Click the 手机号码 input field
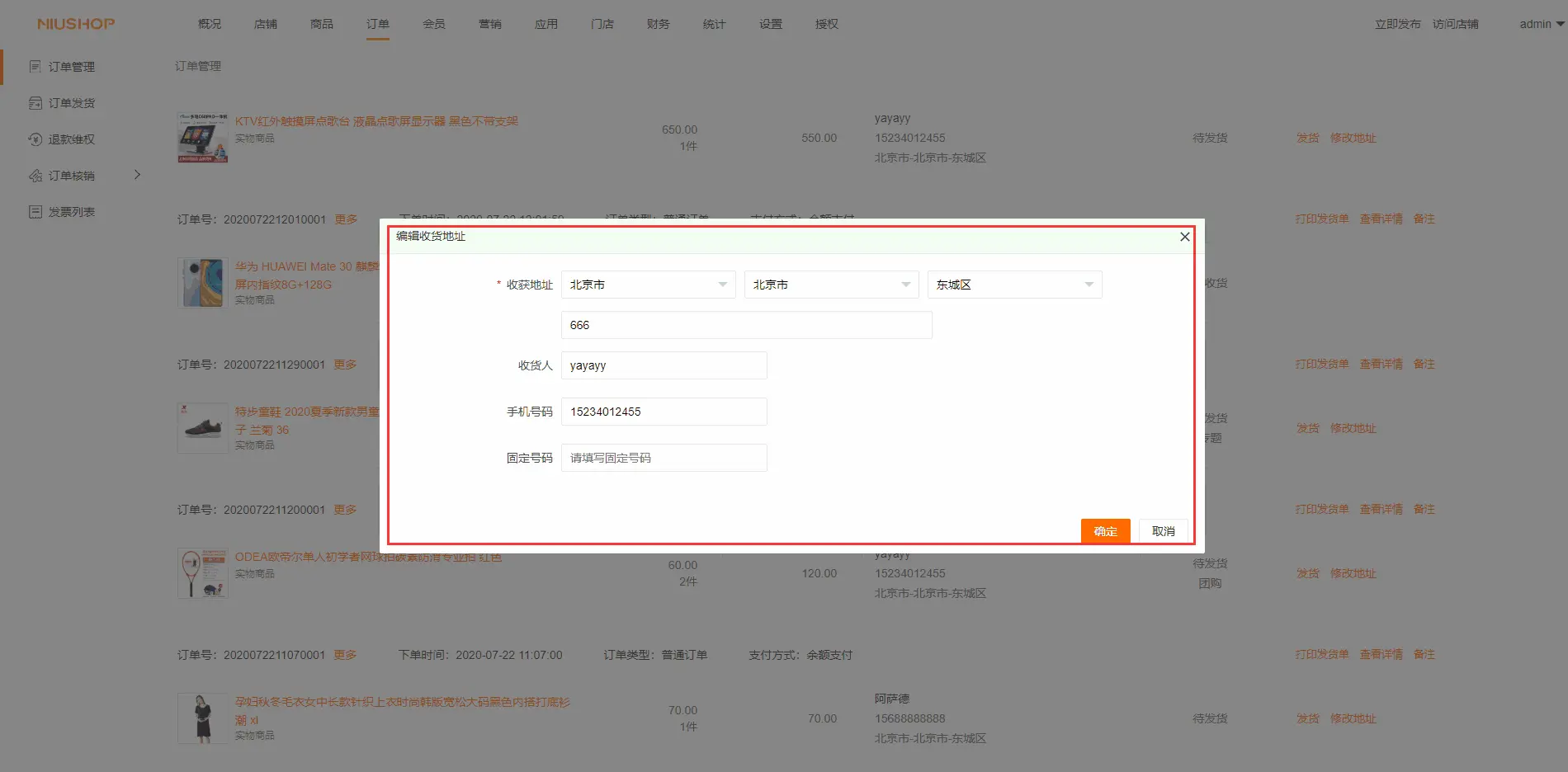This screenshot has width=1568, height=772. click(x=664, y=412)
